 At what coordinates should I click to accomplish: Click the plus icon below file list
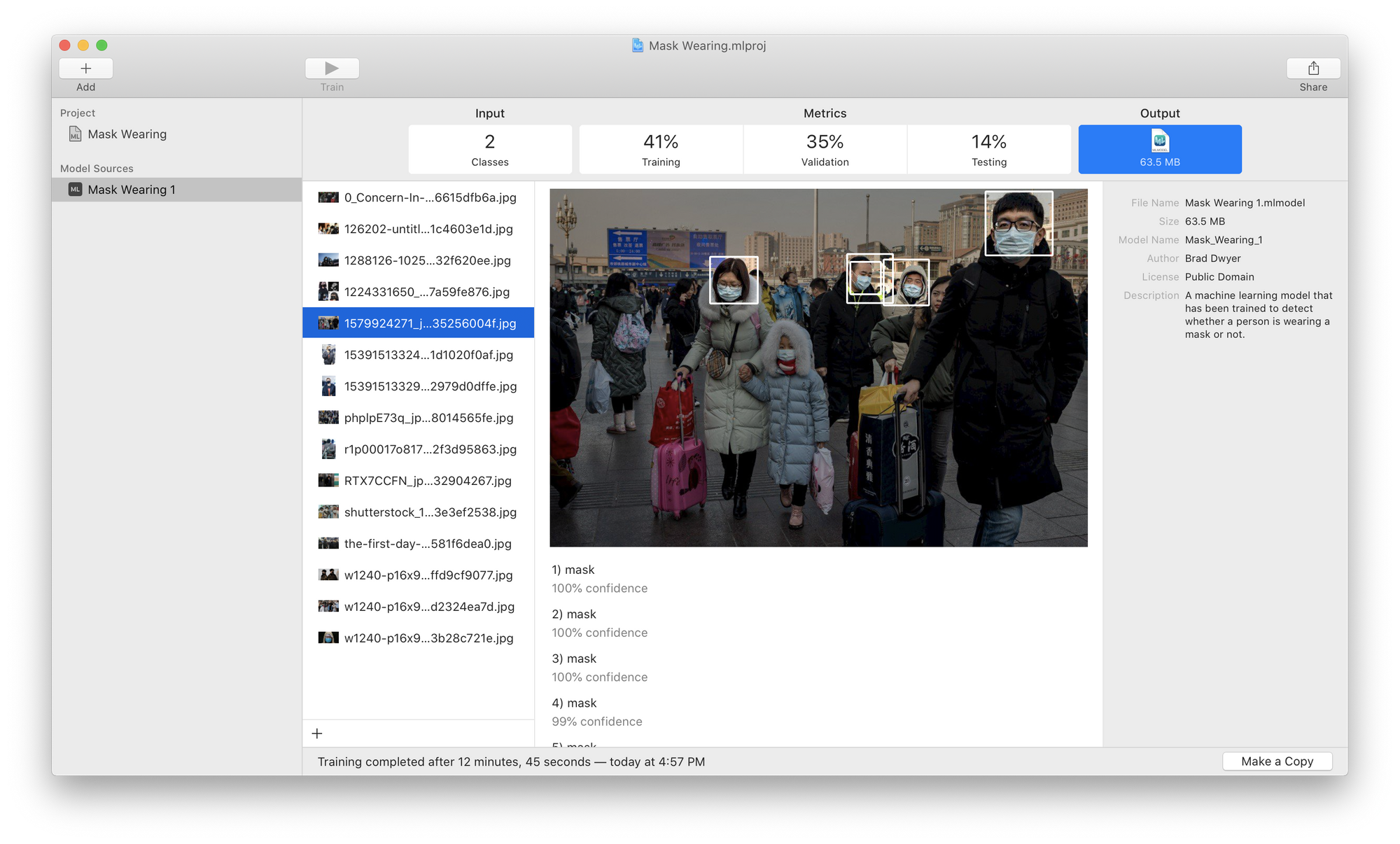click(317, 733)
